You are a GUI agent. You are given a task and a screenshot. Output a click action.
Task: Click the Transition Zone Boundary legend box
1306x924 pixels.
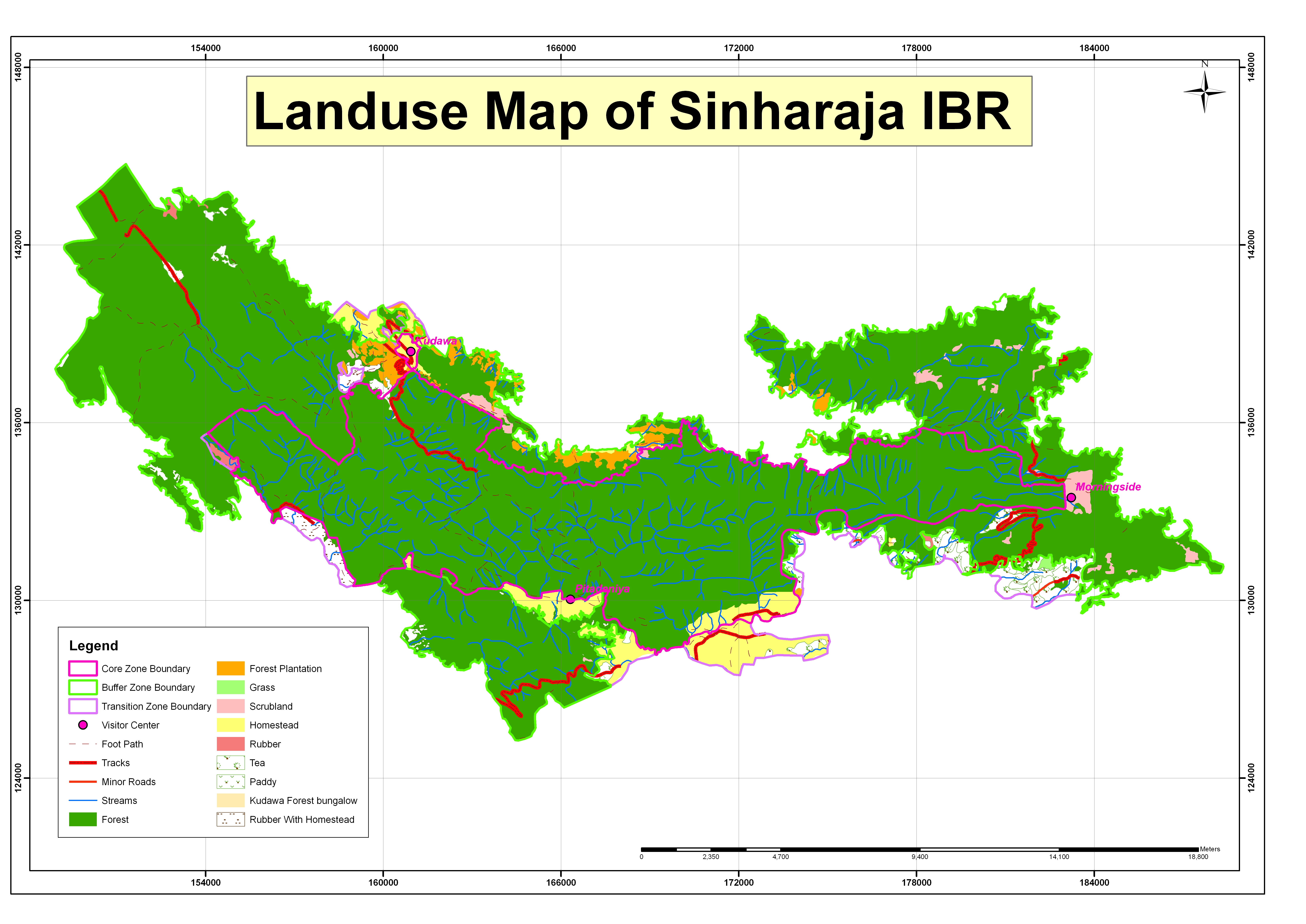83,706
